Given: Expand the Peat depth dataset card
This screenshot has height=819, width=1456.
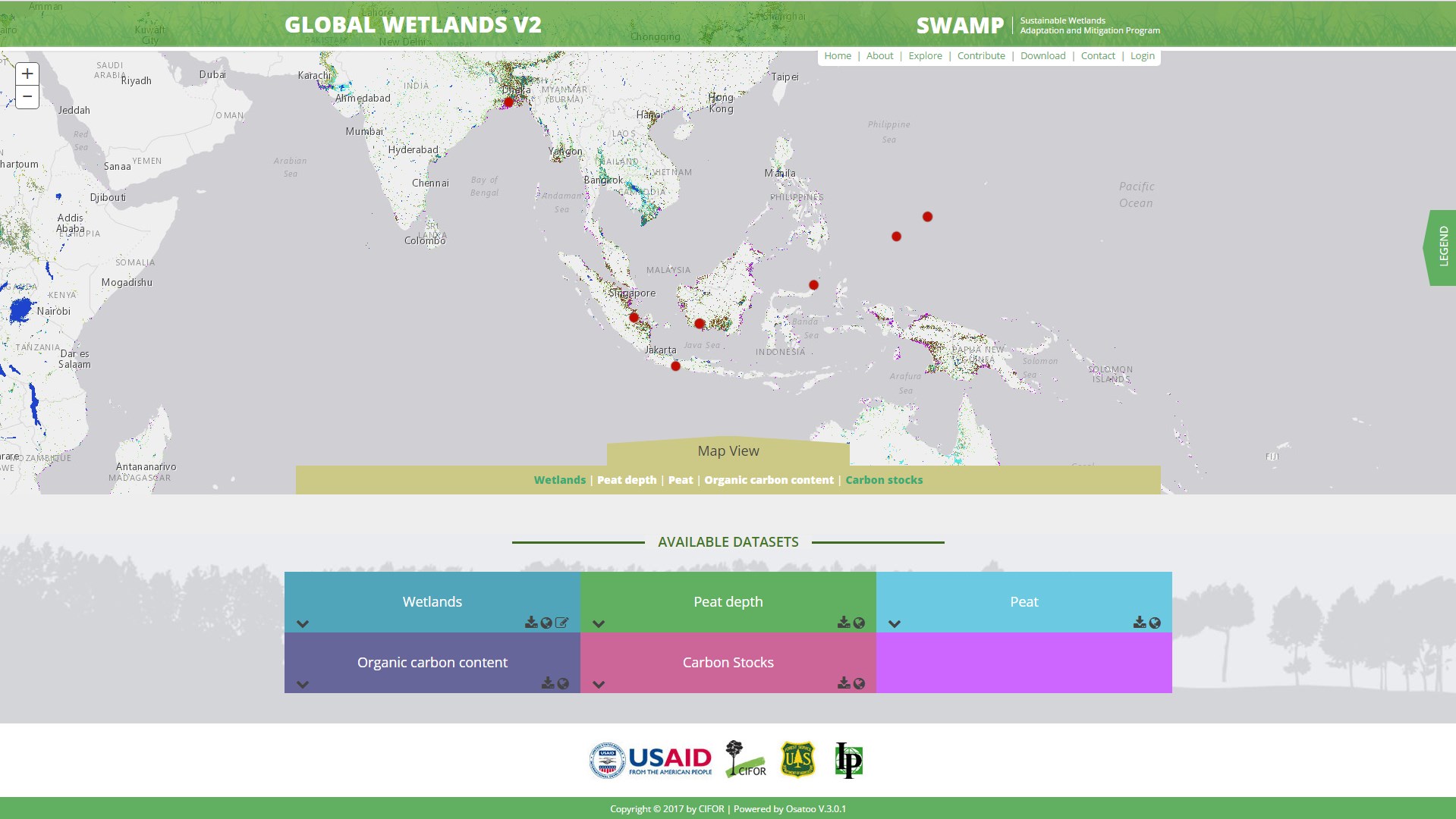Looking at the screenshot, I should point(599,623).
